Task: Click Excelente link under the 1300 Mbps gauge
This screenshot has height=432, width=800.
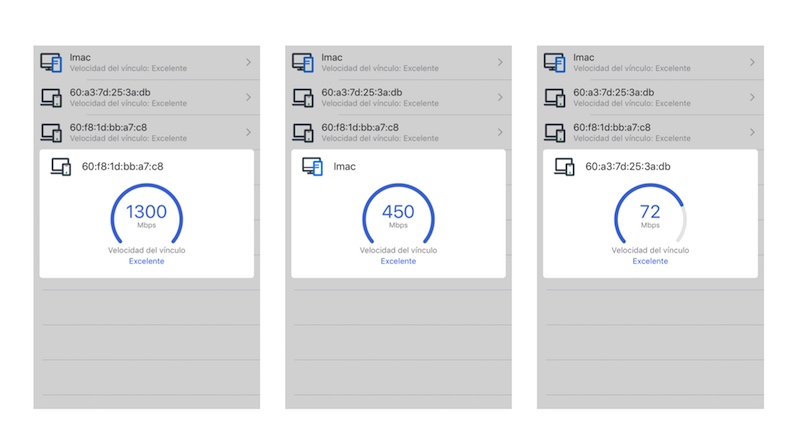Action: pyautogui.click(x=146, y=261)
